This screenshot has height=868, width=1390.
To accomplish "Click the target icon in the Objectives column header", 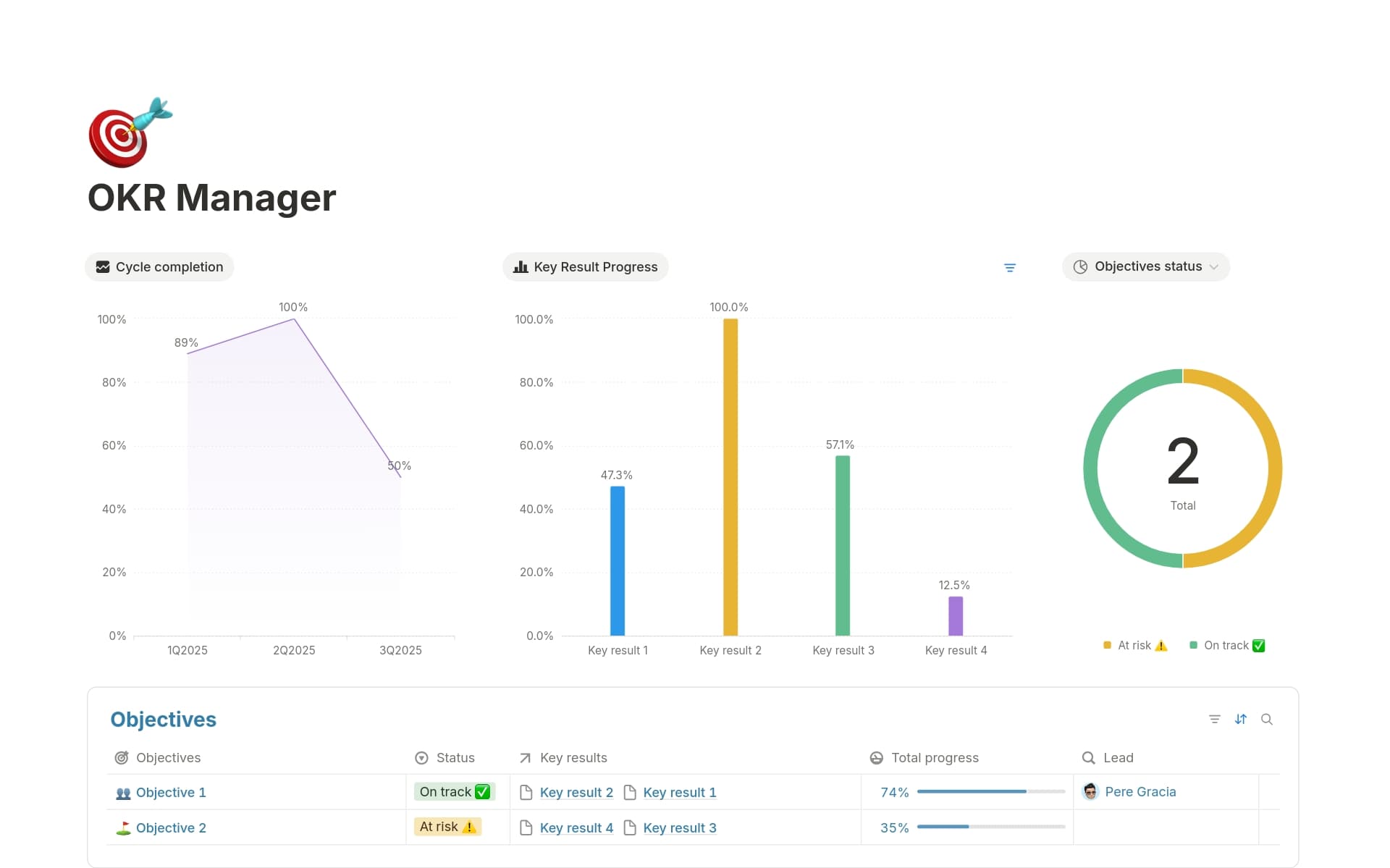I will click(x=122, y=758).
